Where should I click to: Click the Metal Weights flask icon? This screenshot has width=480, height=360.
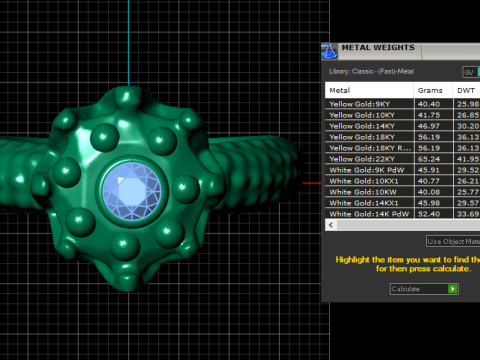click(329, 51)
